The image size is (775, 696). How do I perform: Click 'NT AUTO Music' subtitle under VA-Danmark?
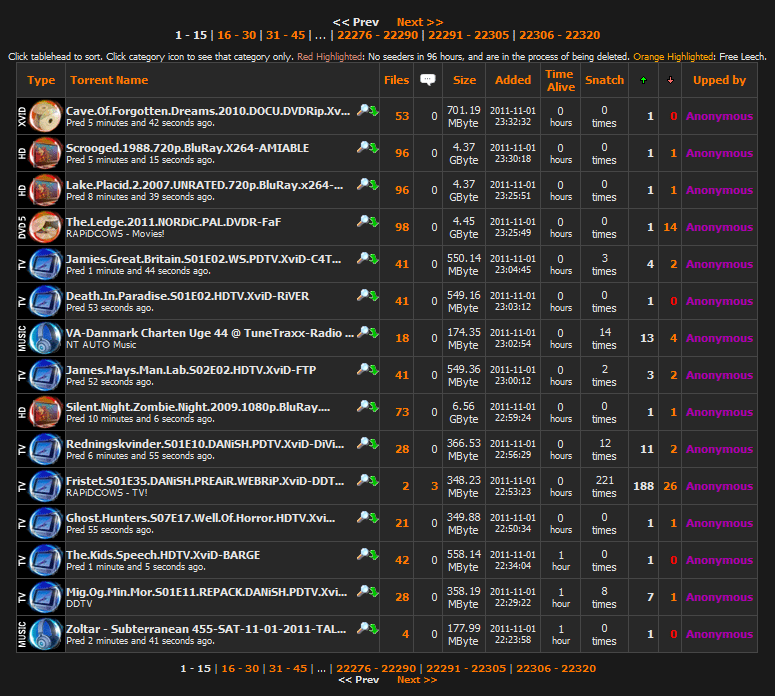(101, 345)
